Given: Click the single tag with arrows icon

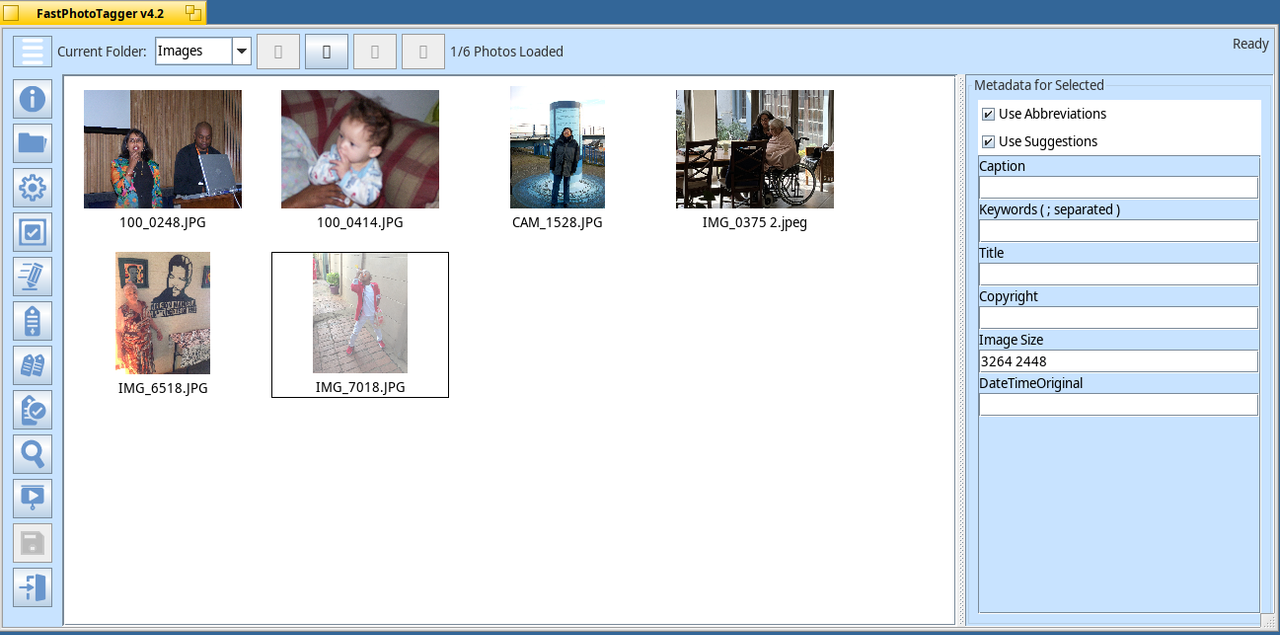Looking at the screenshot, I should click(32, 321).
